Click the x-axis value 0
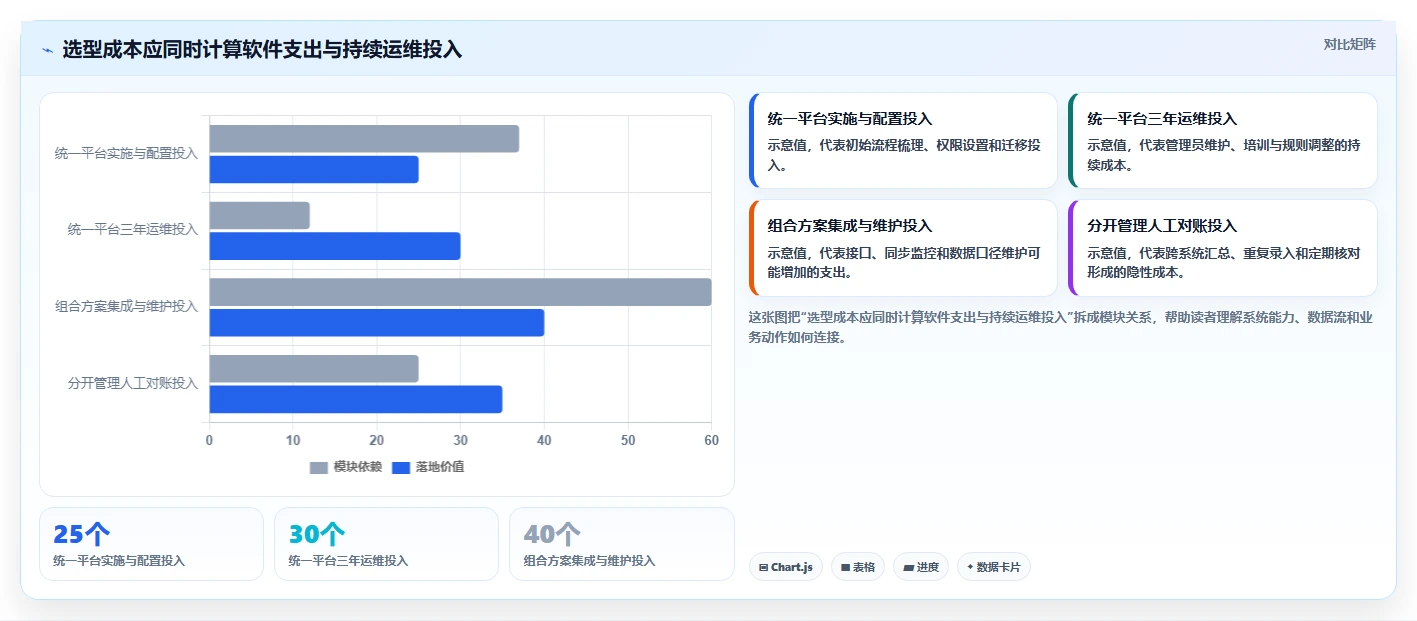The height and width of the screenshot is (621, 1417). pyautogui.click(x=209, y=440)
